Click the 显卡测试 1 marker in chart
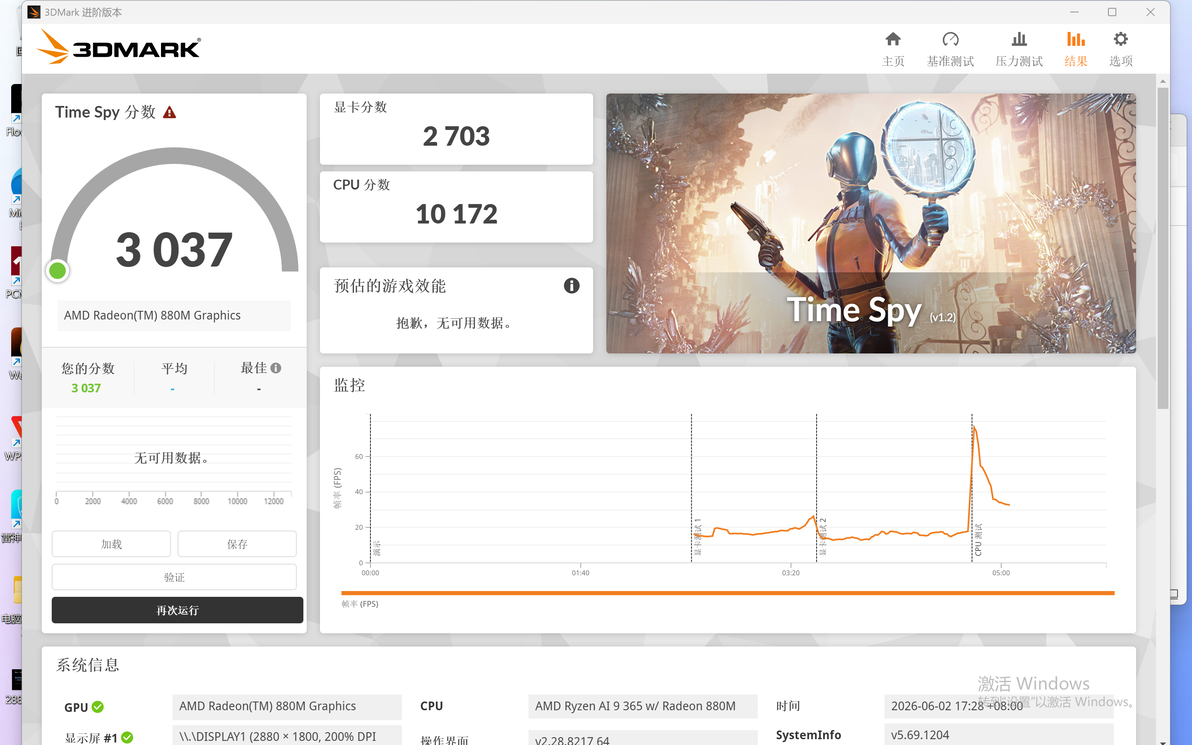 [697, 537]
